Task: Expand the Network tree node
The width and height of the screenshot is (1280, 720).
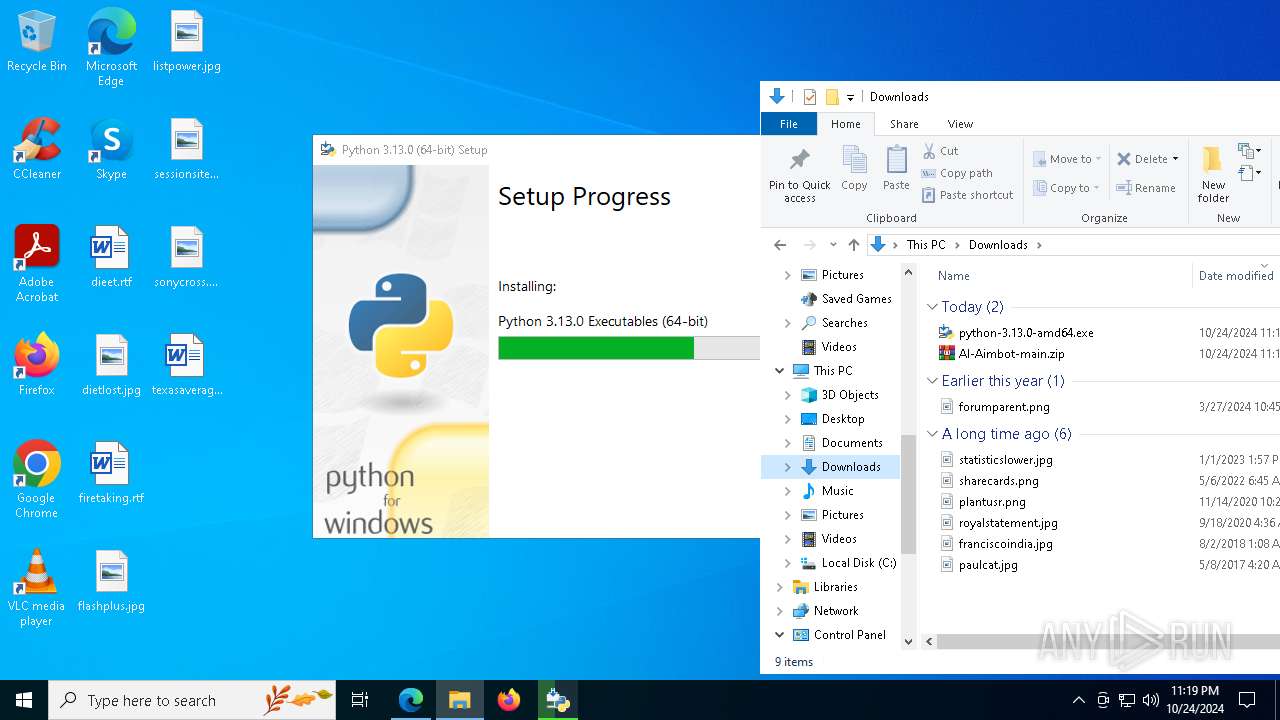Action: [779, 611]
